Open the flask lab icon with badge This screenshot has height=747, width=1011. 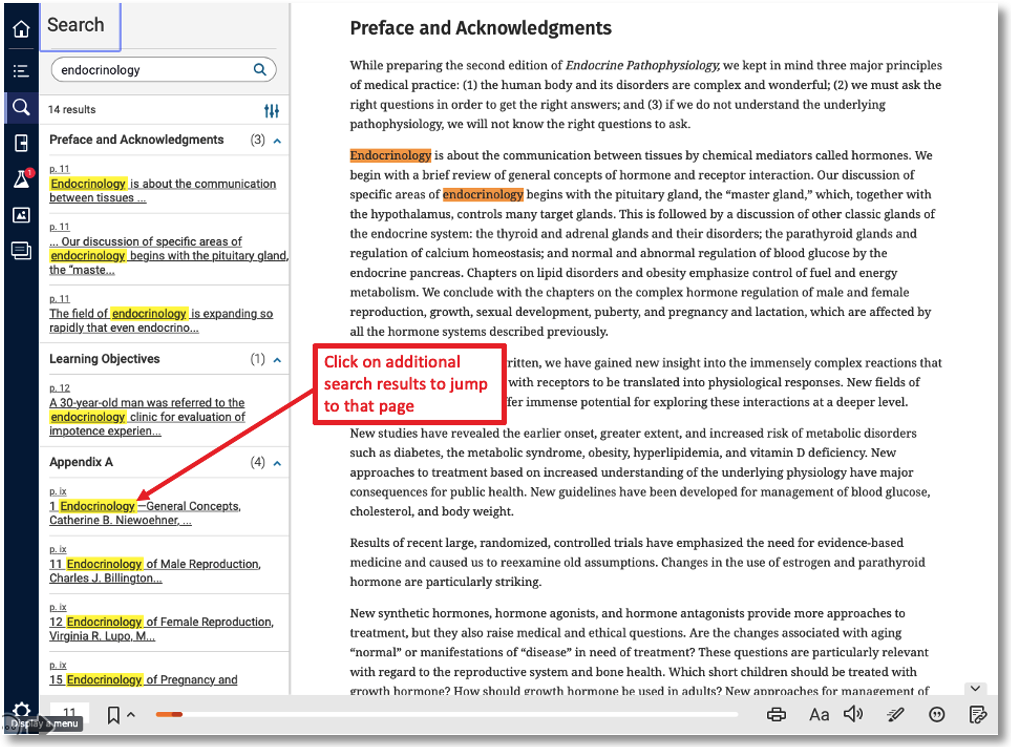click(x=23, y=179)
